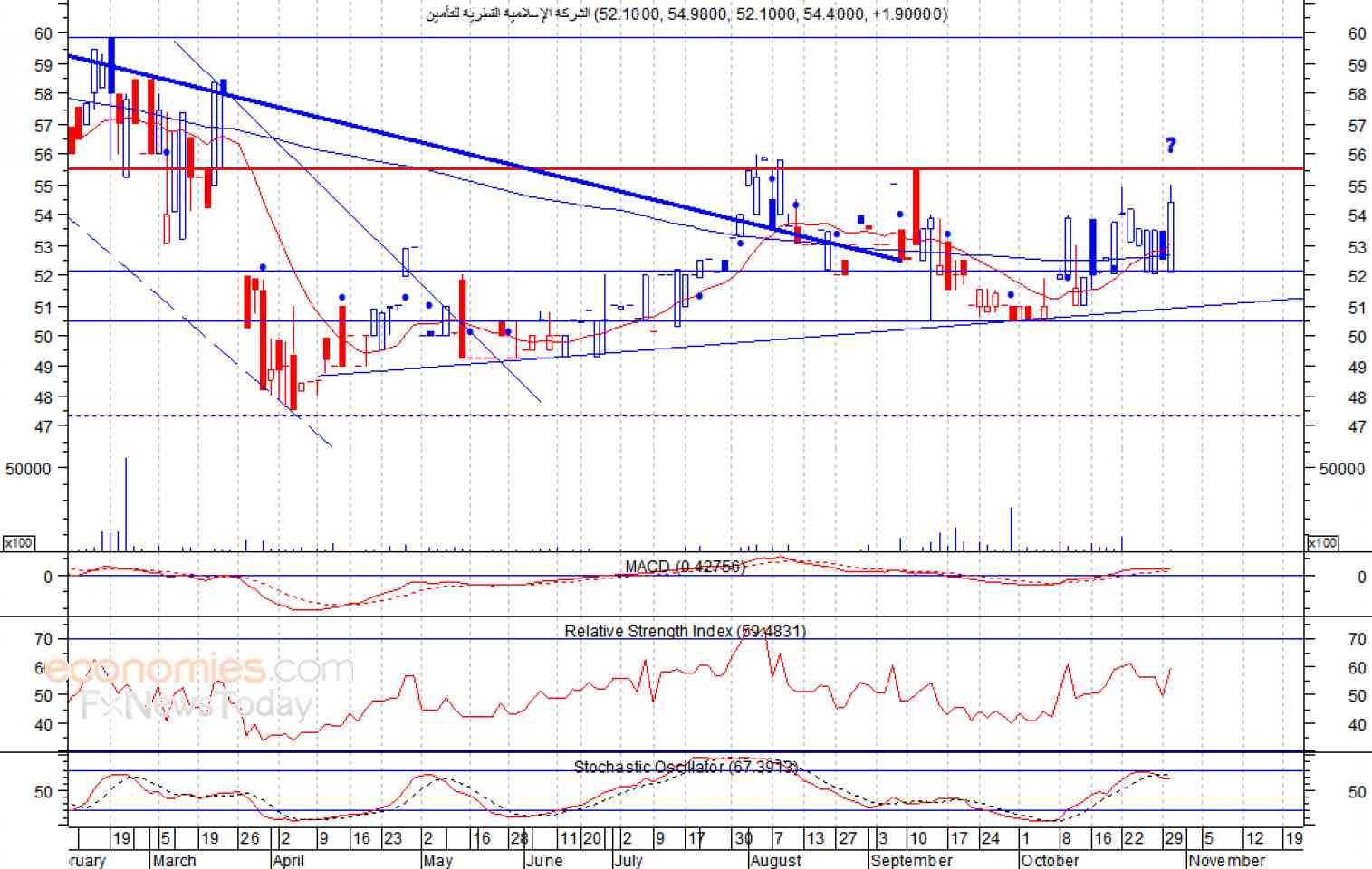Click the 60 price label on the left axis
The width and height of the screenshot is (1372, 869).
(x=43, y=33)
